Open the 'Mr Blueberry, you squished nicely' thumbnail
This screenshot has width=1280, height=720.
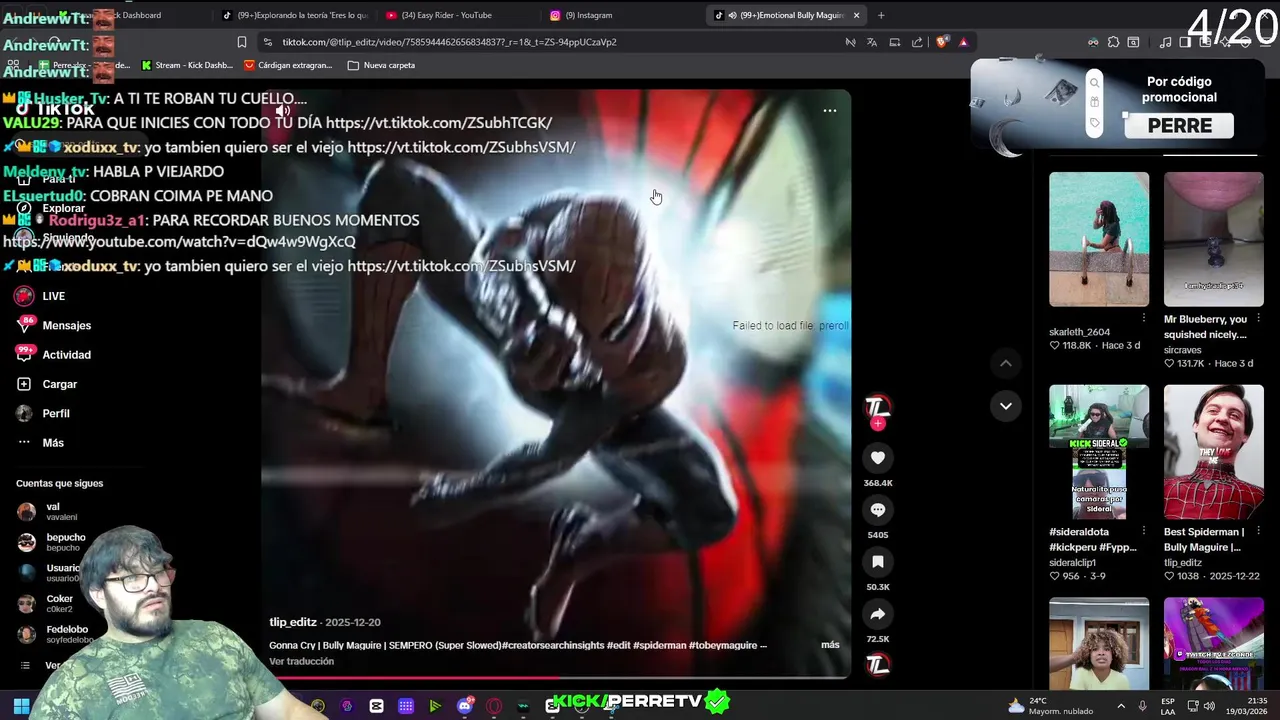(1213, 239)
